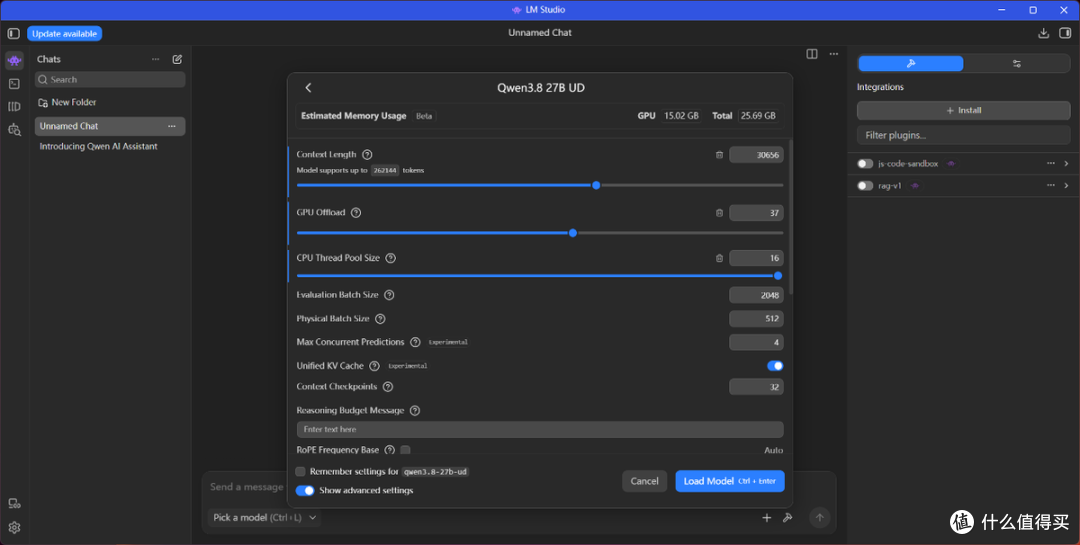The image size is (1080, 545).
Task: Go back using the dialog's back arrow
Action: (x=308, y=88)
